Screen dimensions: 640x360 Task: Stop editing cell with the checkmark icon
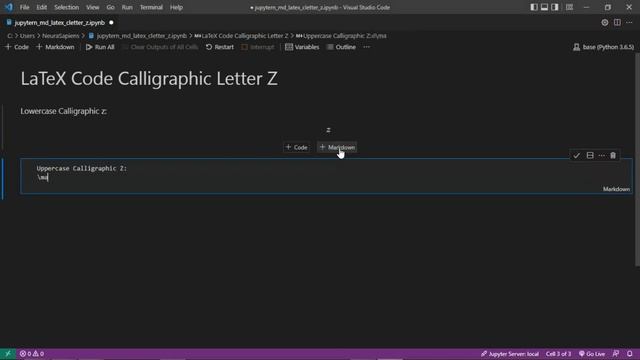tap(576, 156)
